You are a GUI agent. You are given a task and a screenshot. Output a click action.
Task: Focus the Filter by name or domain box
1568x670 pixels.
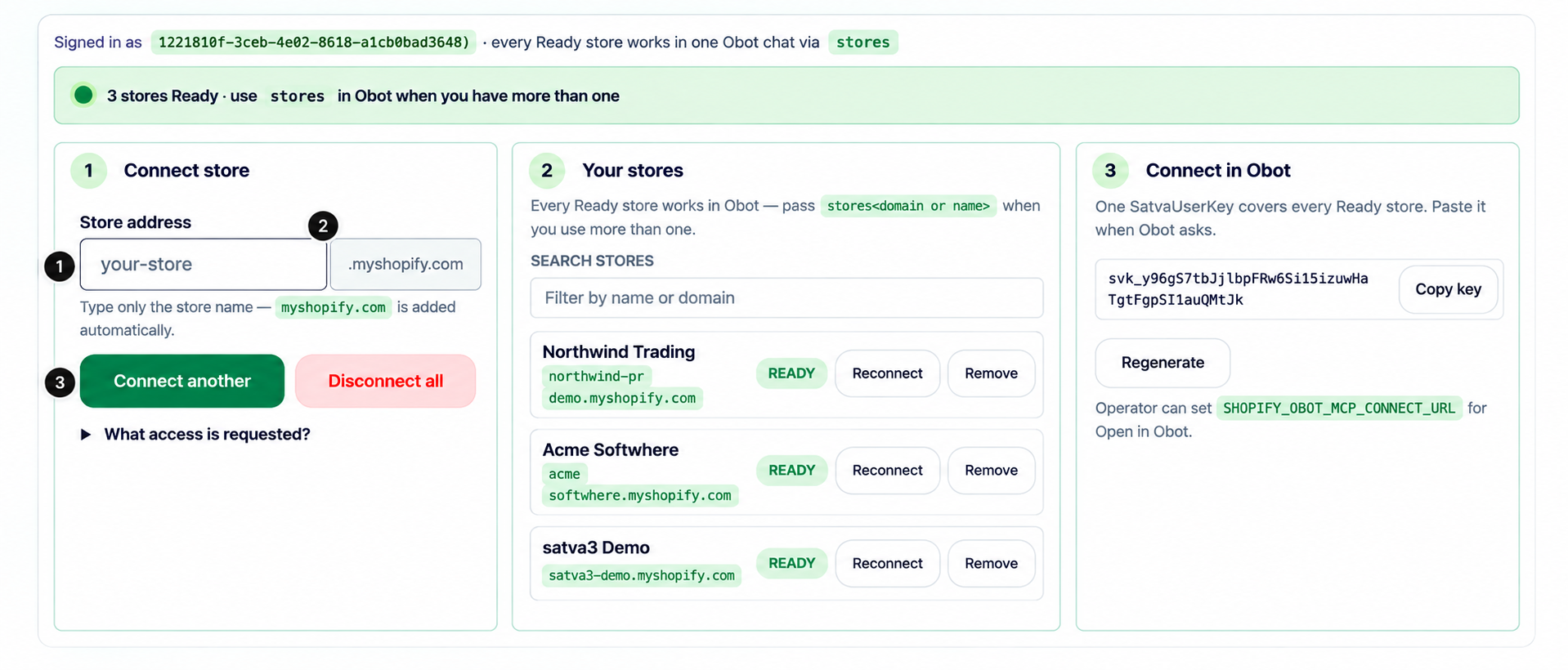pyautogui.click(x=786, y=297)
